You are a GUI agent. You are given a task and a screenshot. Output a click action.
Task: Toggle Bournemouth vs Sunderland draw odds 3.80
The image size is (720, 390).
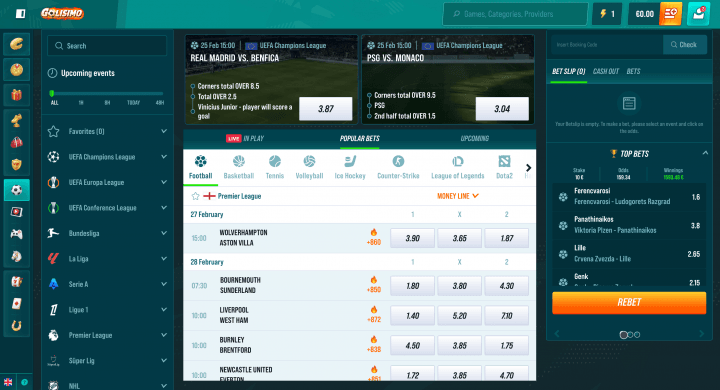pos(460,286)
